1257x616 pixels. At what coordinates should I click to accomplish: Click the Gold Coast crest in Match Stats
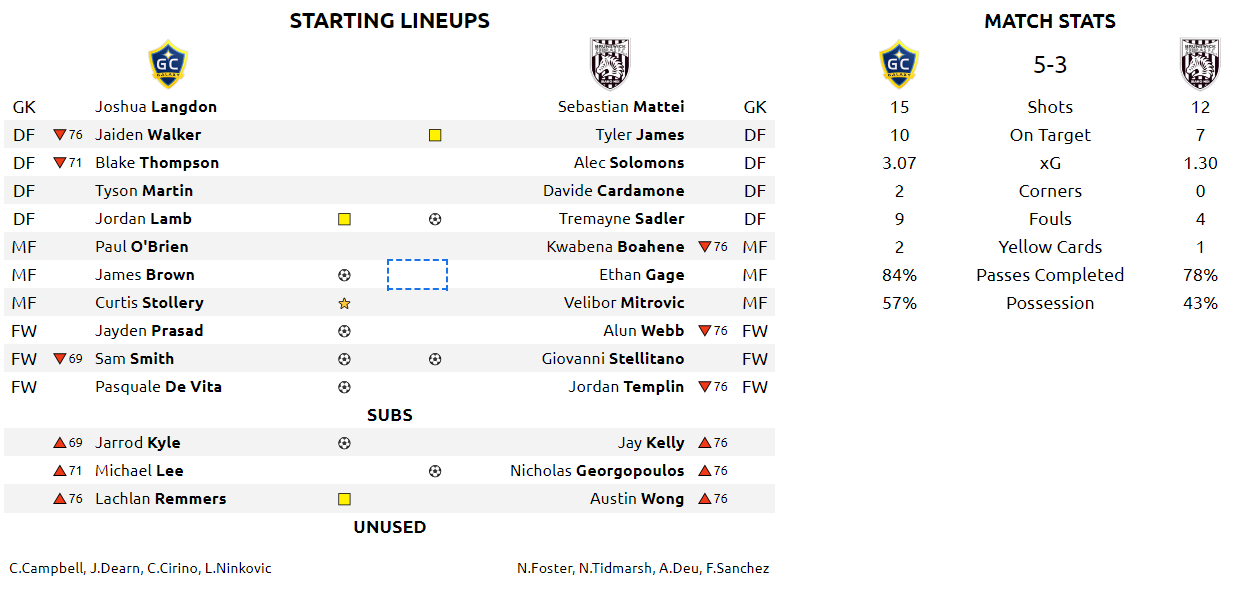click(x=899, y=64)
